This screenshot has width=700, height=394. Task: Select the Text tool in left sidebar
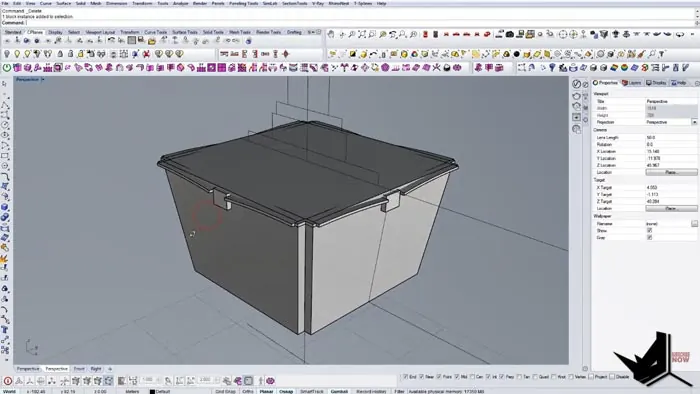pyautogui.click(x=5, y=330)
